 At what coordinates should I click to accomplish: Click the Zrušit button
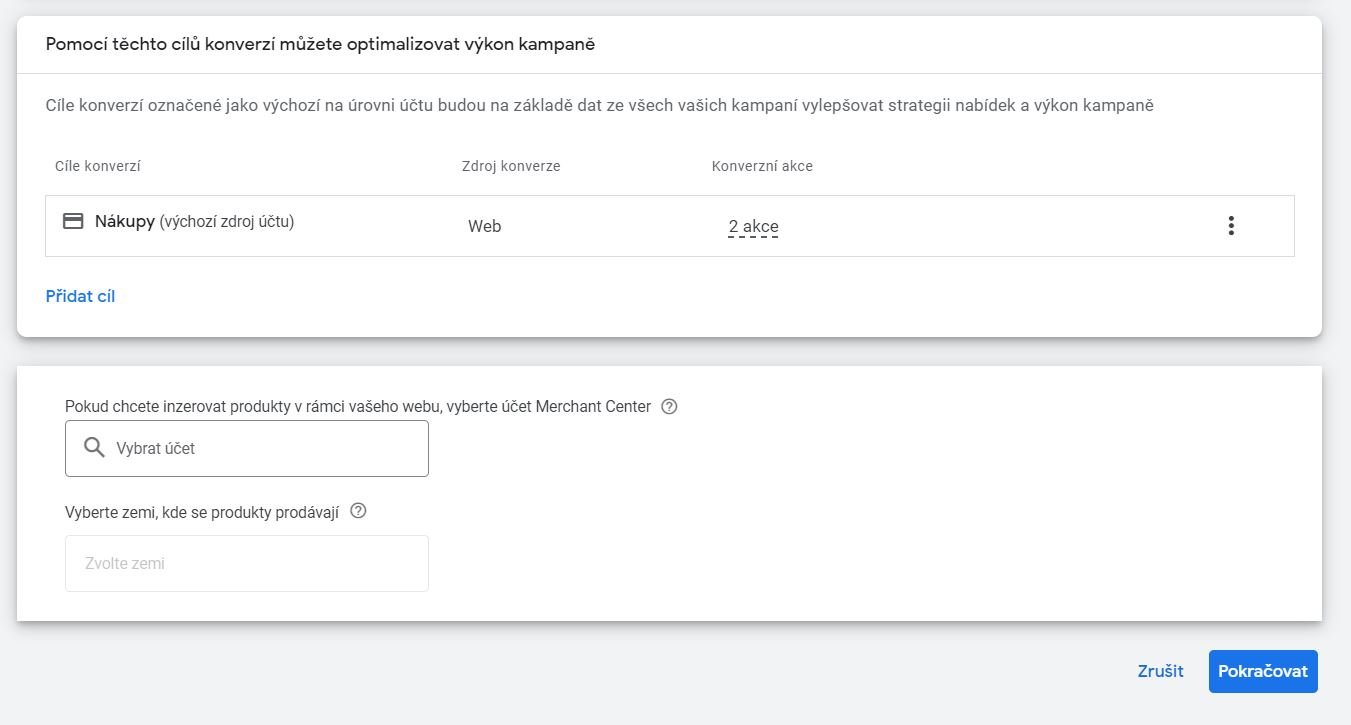tap(1160, 671)
